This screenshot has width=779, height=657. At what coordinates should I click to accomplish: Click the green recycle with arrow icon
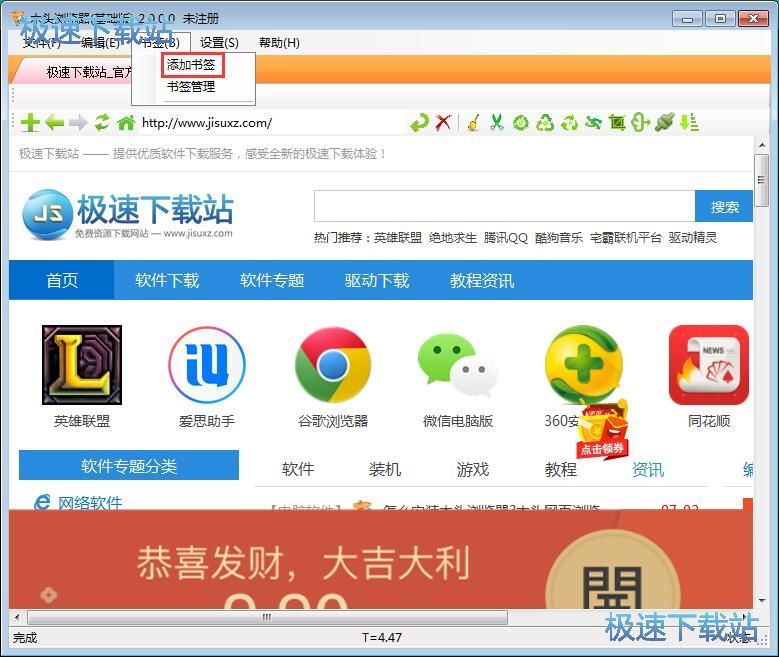569,122
